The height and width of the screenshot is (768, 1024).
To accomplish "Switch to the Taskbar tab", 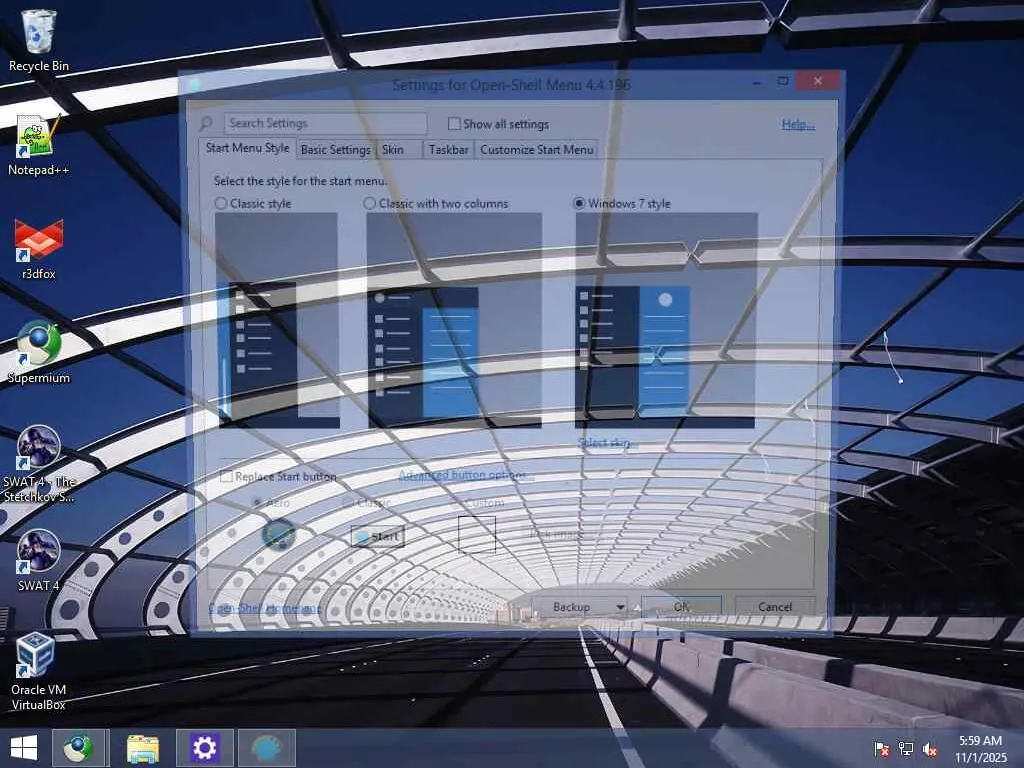I will point(449,150).
